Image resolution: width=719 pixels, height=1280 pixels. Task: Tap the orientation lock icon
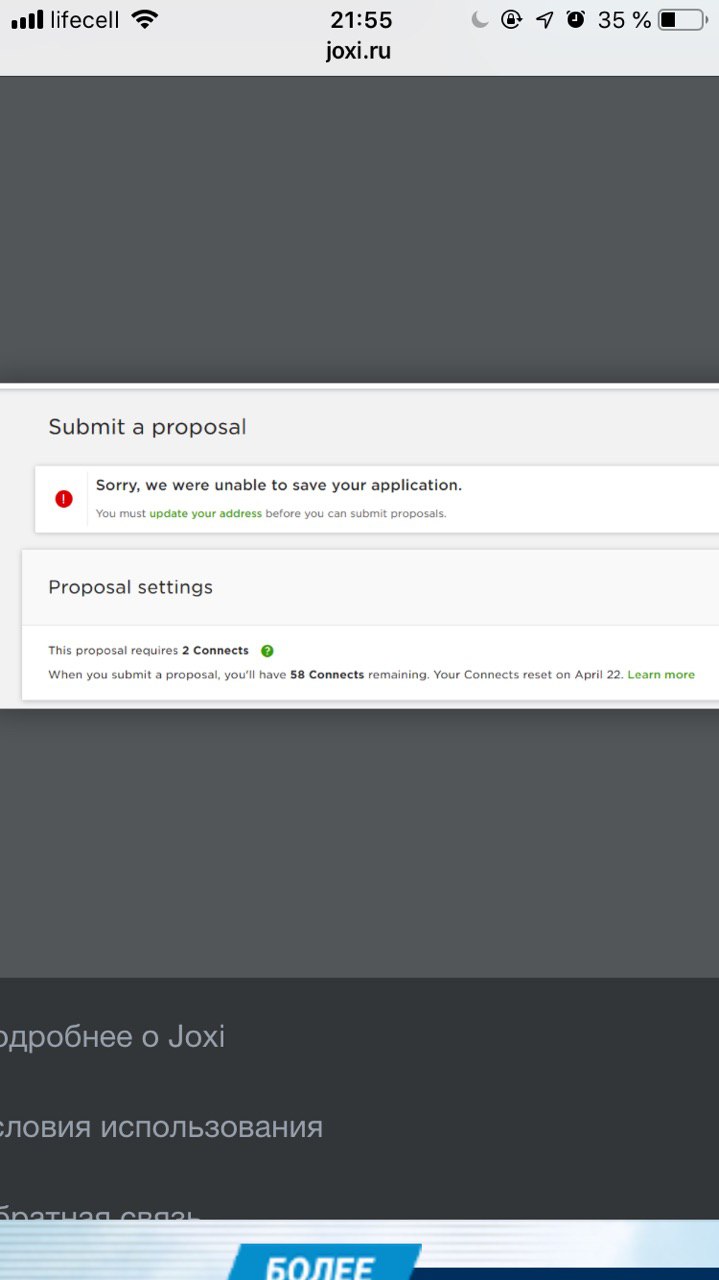pyautogui.click(x=511, y=19)
